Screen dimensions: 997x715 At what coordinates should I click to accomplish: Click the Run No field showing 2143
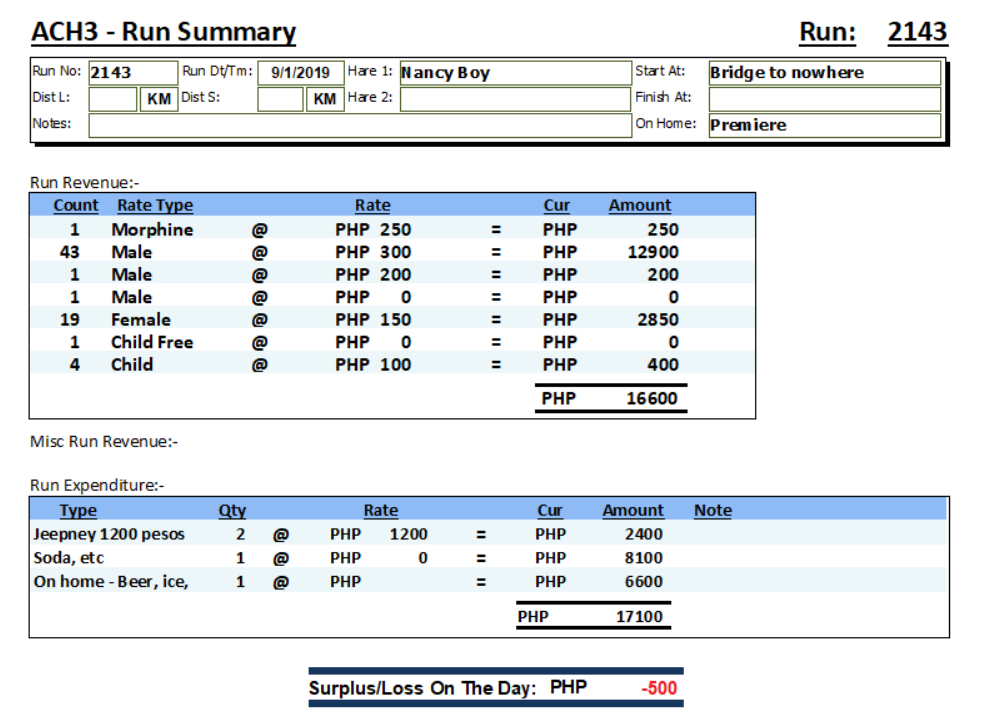point(131,73)
